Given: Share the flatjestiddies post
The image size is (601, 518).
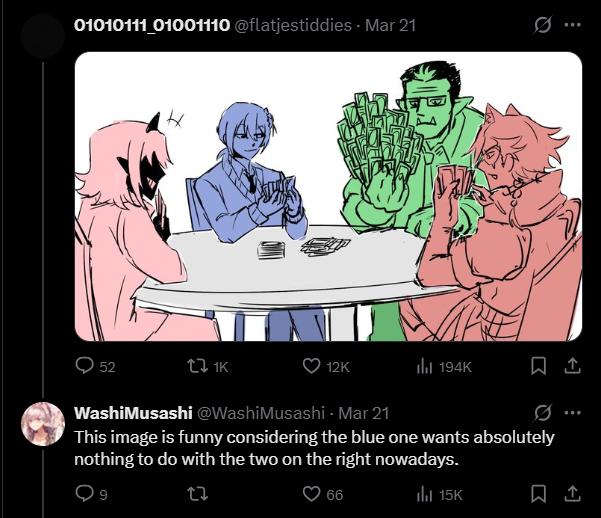Looking at the screenshot, I should pos(572,366).
